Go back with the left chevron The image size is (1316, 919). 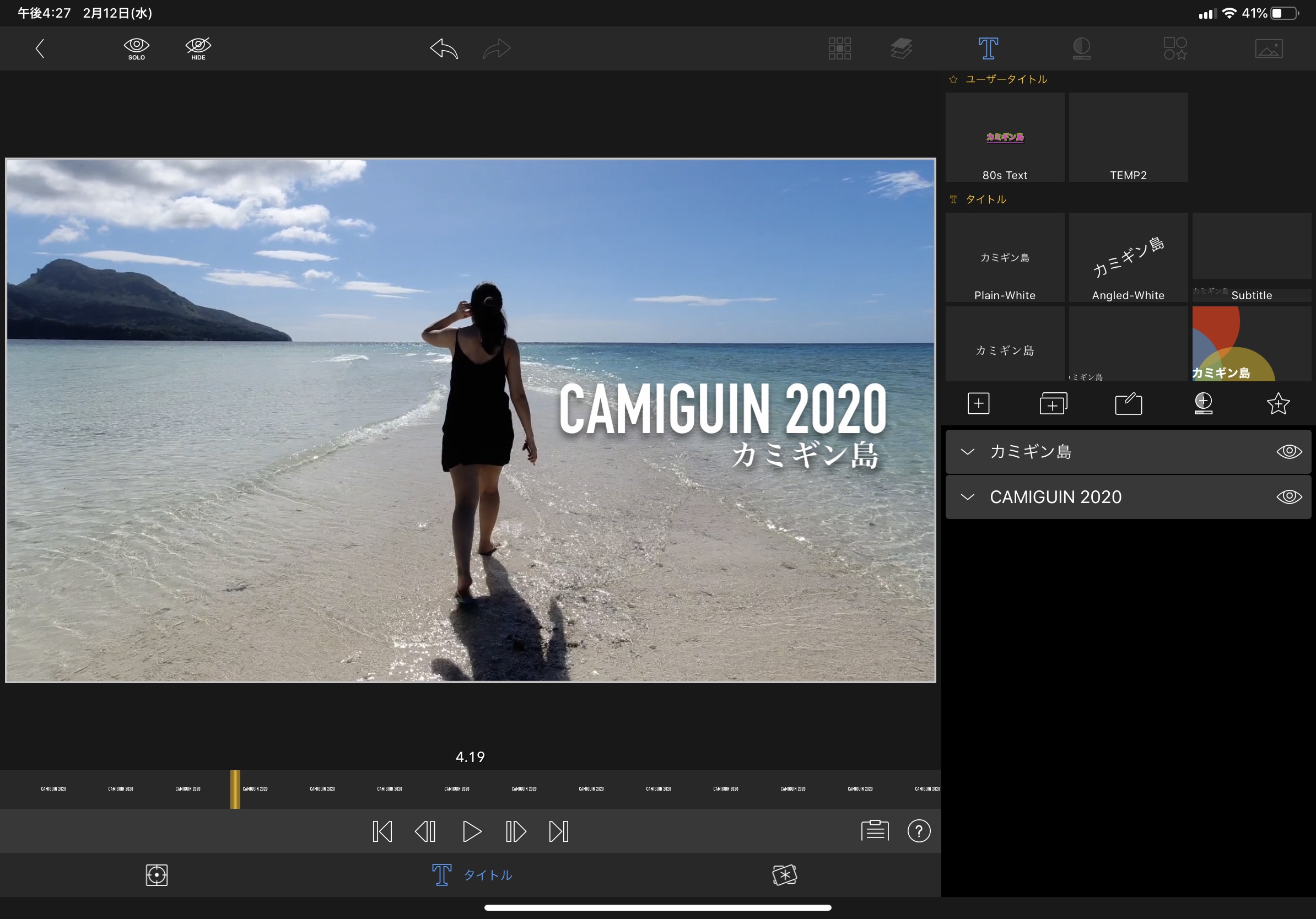(x=40, y=48)
